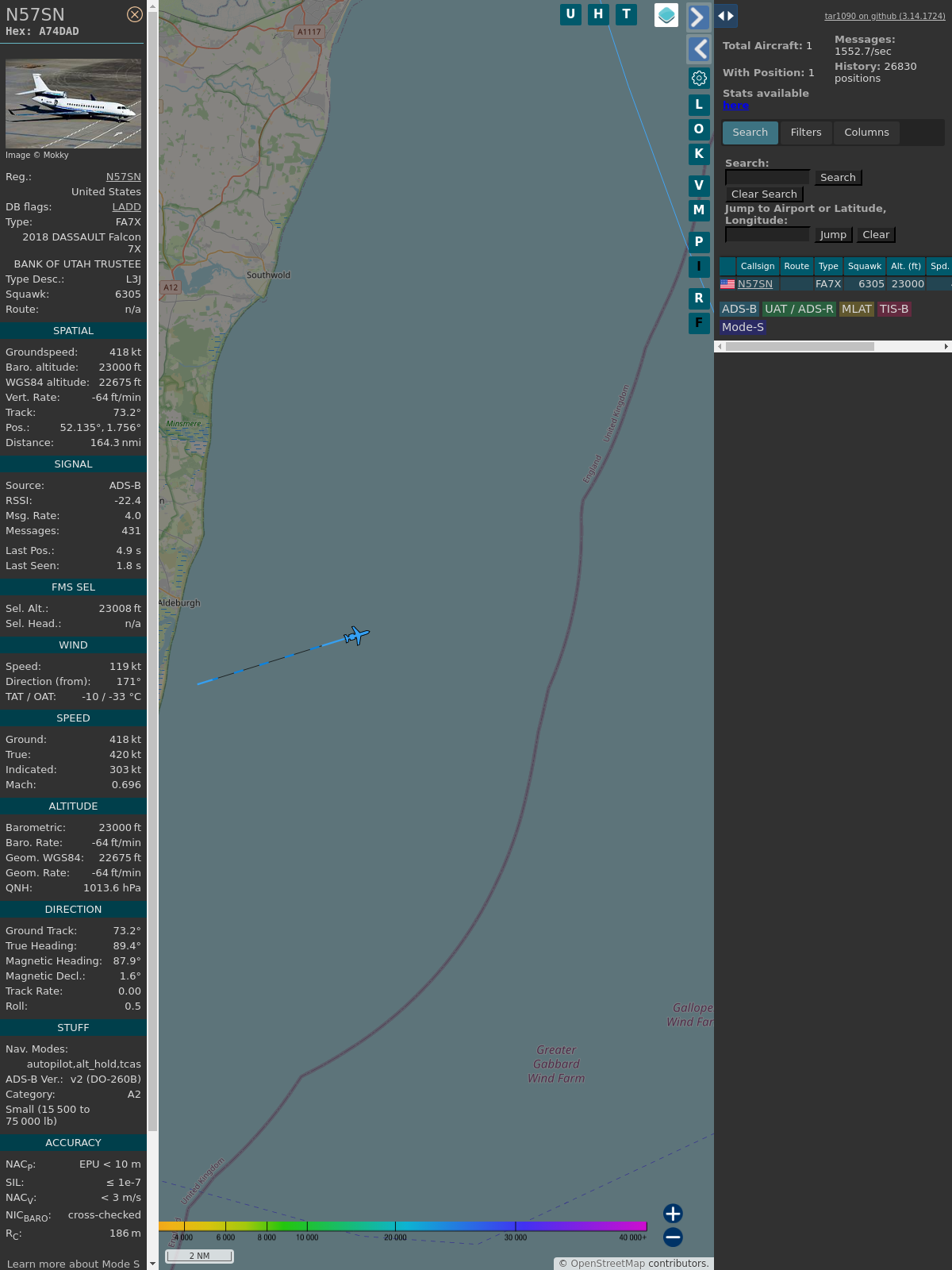The image size is (952, 1270).
Task: Click the Mode-S legend label
Action: pos(743,328)
